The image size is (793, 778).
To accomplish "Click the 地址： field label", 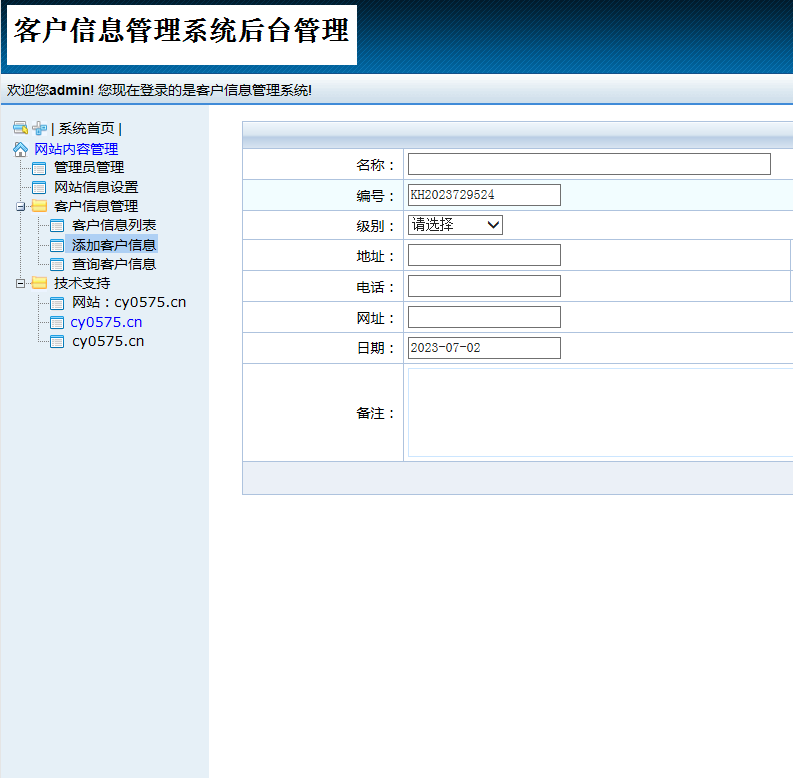I will click(375, 256).
